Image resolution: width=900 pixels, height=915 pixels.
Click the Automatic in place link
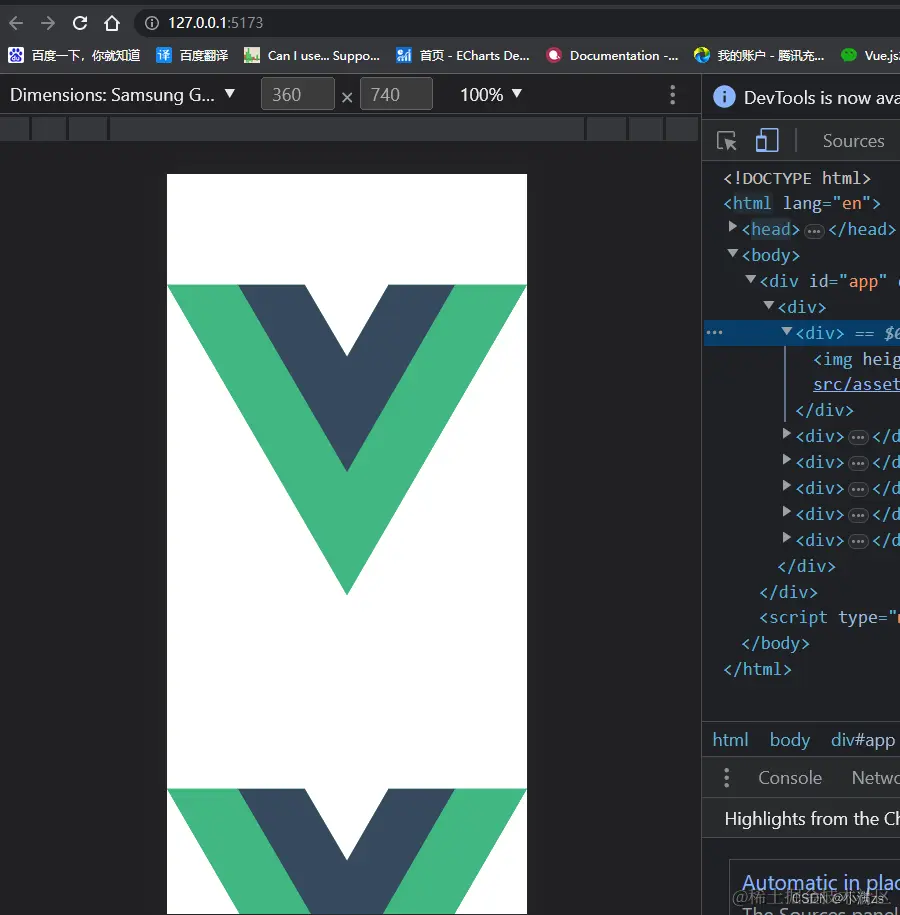click(x=821, y=882)
